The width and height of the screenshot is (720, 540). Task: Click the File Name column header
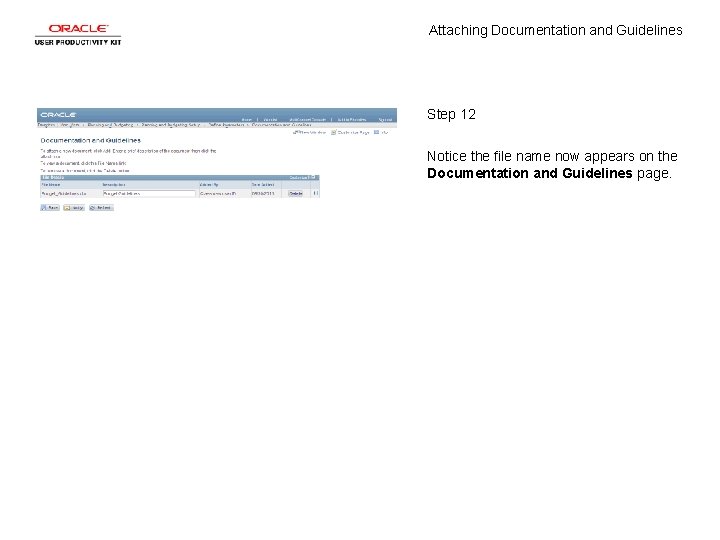click(51, 185)
